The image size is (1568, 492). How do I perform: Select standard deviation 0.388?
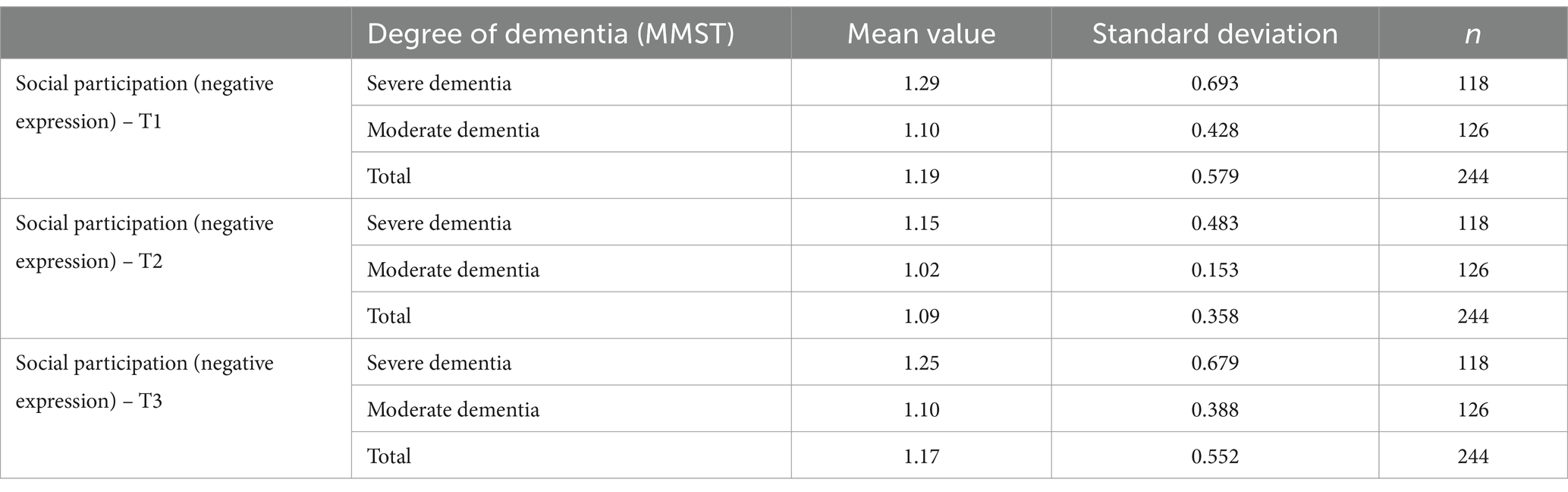point(1214,409)
